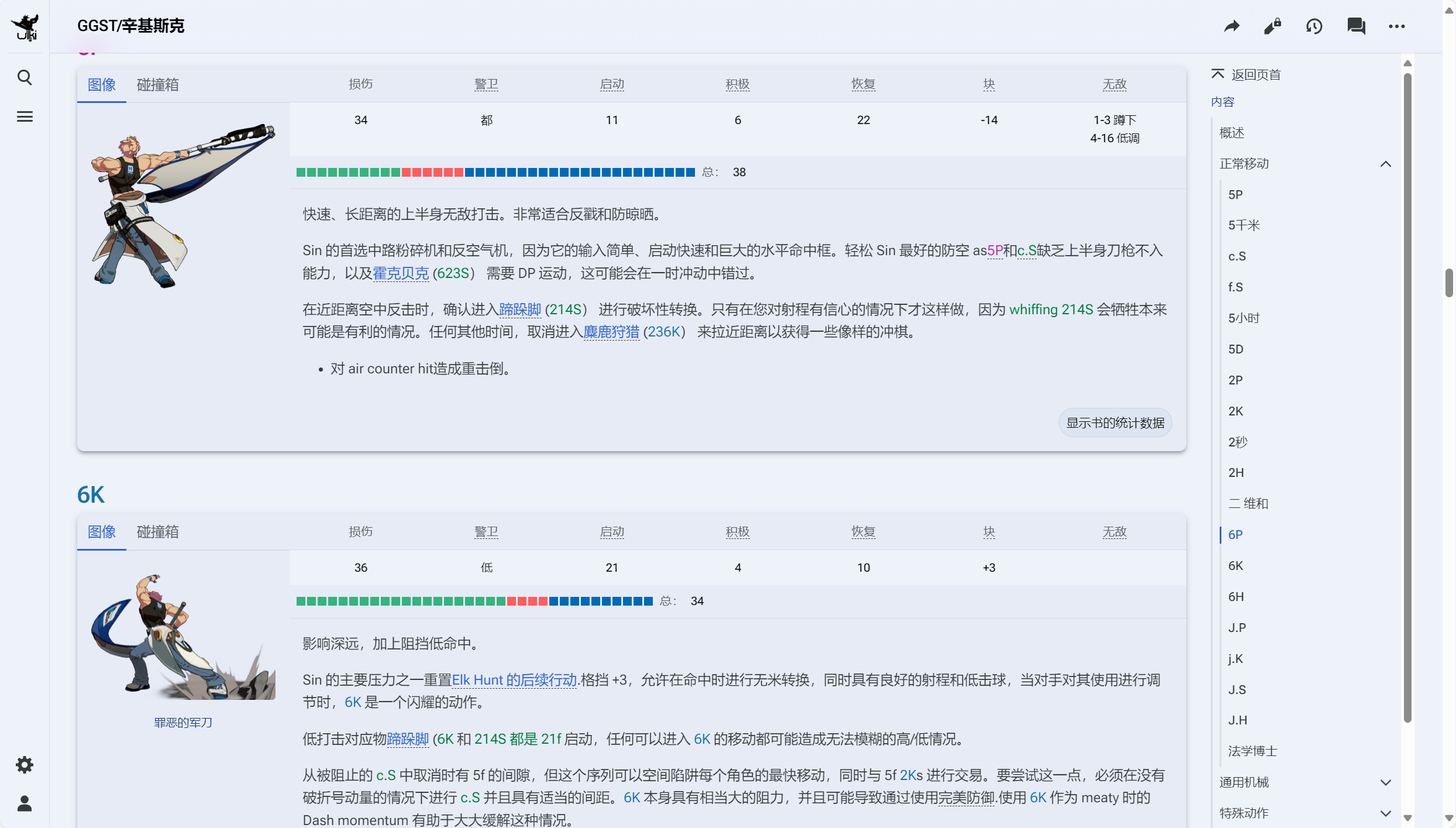Open the discussion chat icon
The image size is (1456, 828).
[1356, 26]
